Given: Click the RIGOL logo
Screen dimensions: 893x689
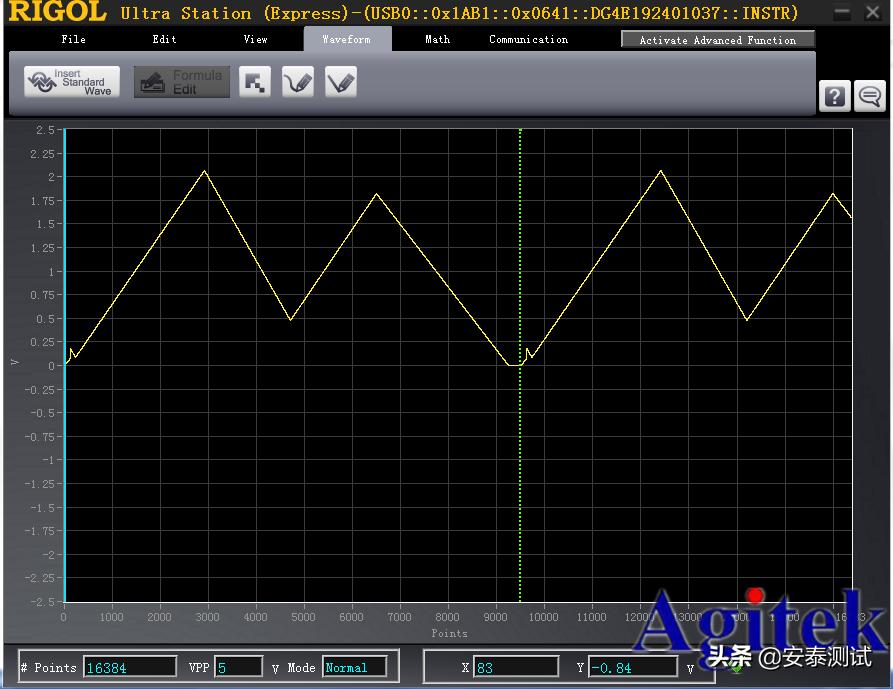Looking at the screenshot, I should [x=57, y=13].
